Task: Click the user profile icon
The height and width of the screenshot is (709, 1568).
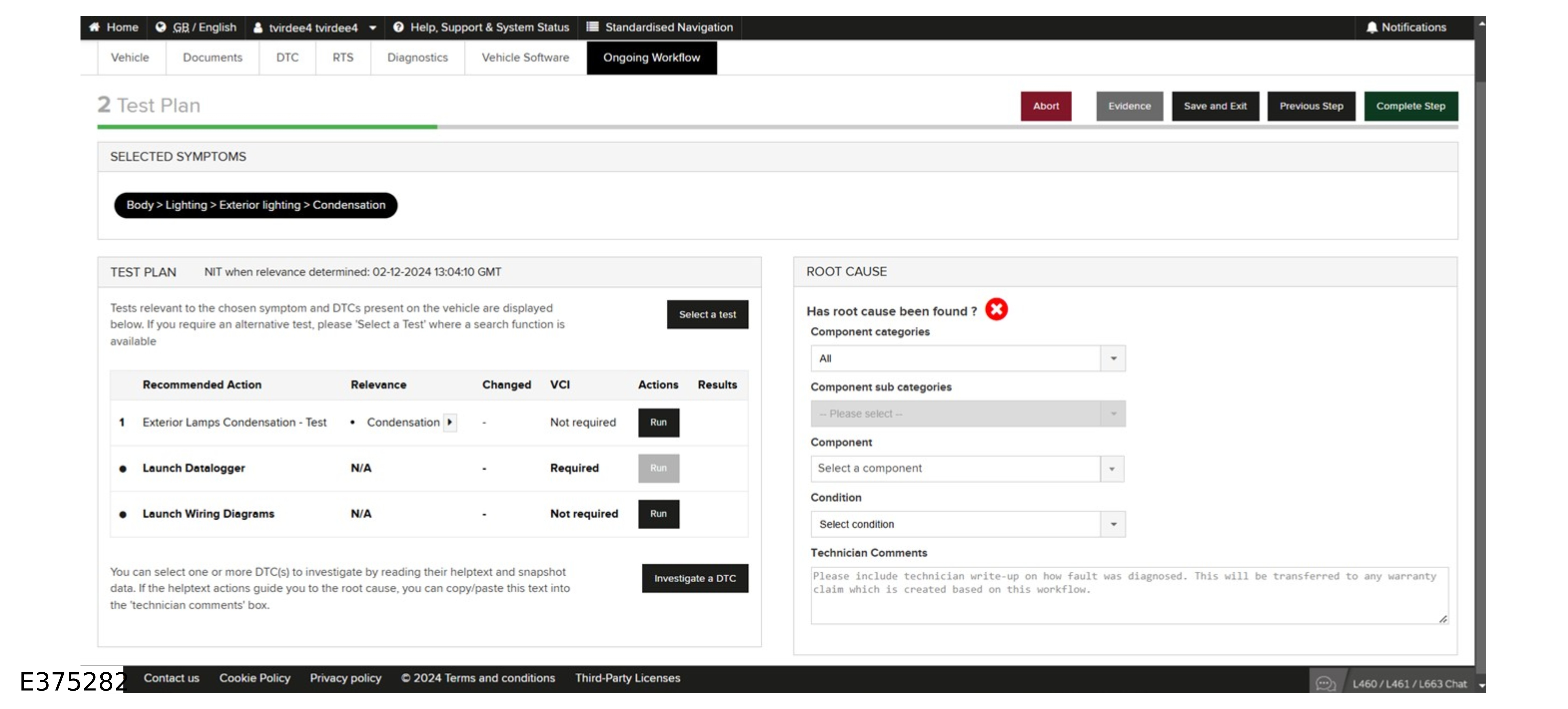Action: [x=258, y=28]
